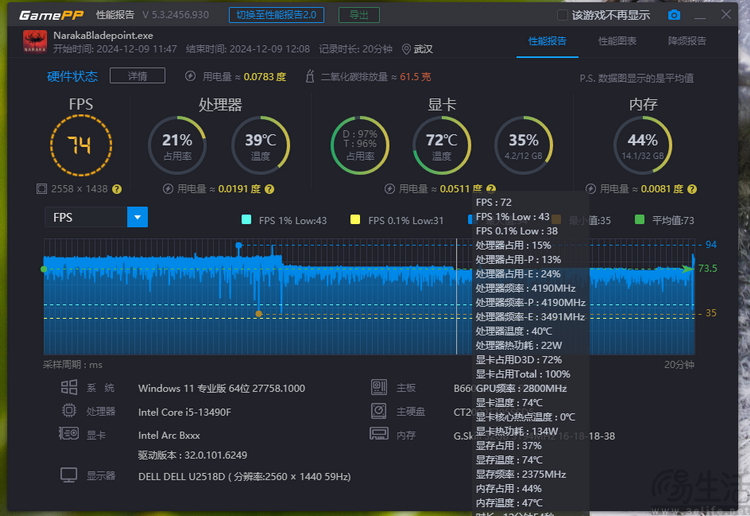
Task: Switch to the 性能图表 tab
Action: click(617, 41)
